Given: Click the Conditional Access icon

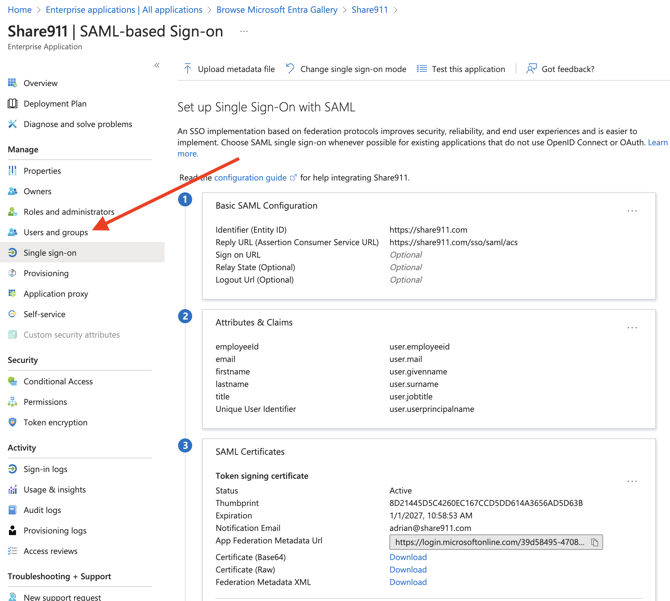Looking at the screenshot, I should (12, 381).
